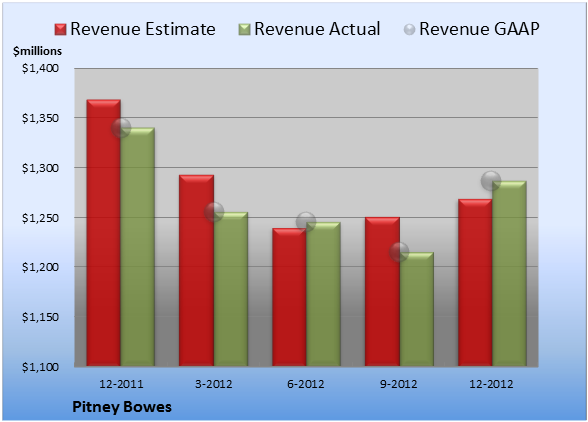Click the $1,400 axis value
The height and width of the screenshot is (422, 588).
40,68
